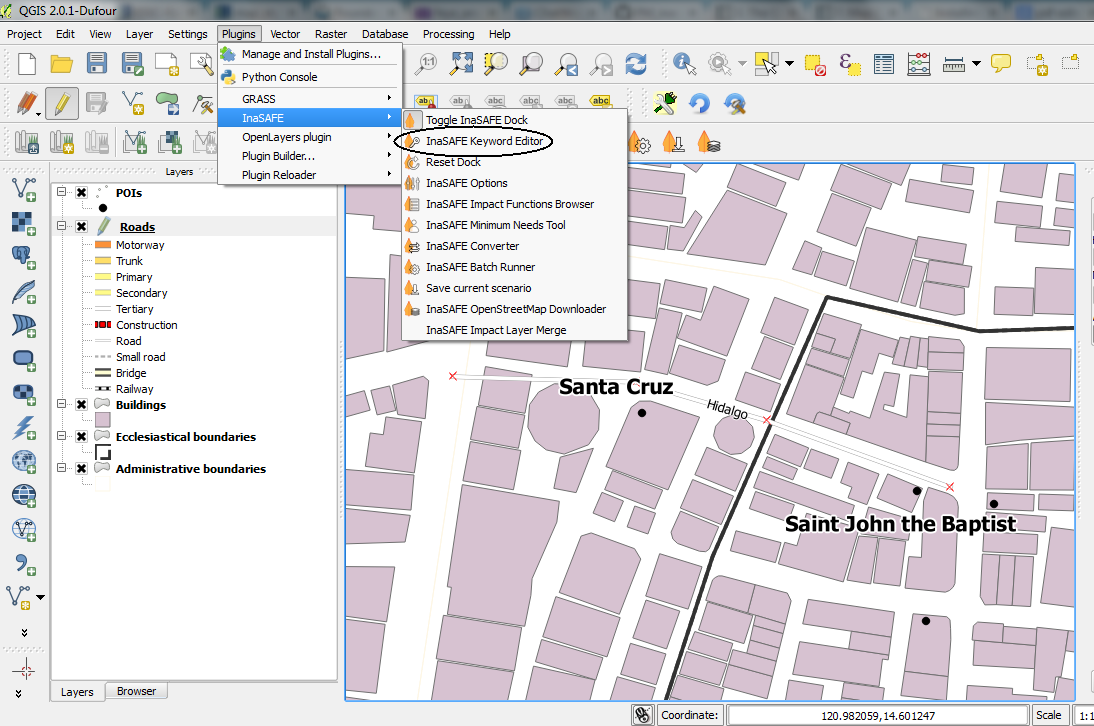Open dropdown arrow next to Measure tool
The image size is (1094, 726).
pos(976,63)
